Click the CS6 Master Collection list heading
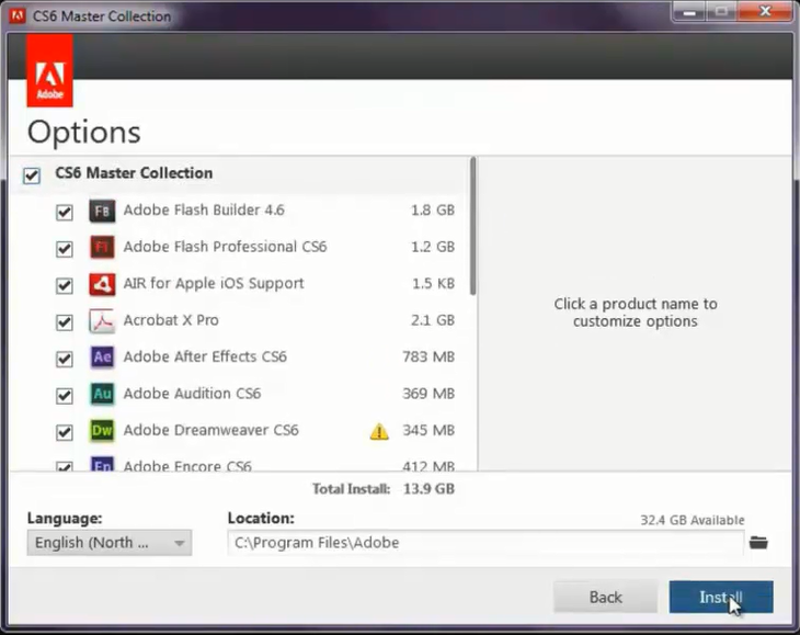This screenshot has height=635, width=800. (134, 173)
